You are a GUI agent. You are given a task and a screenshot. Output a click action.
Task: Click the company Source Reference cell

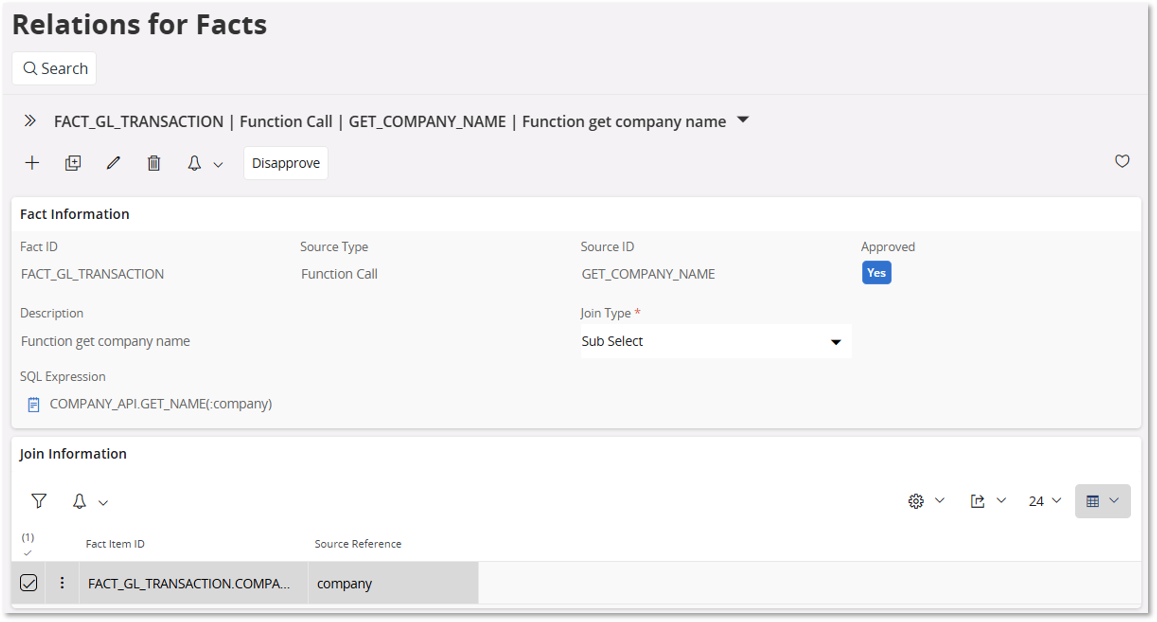click(x=393, y=583)
